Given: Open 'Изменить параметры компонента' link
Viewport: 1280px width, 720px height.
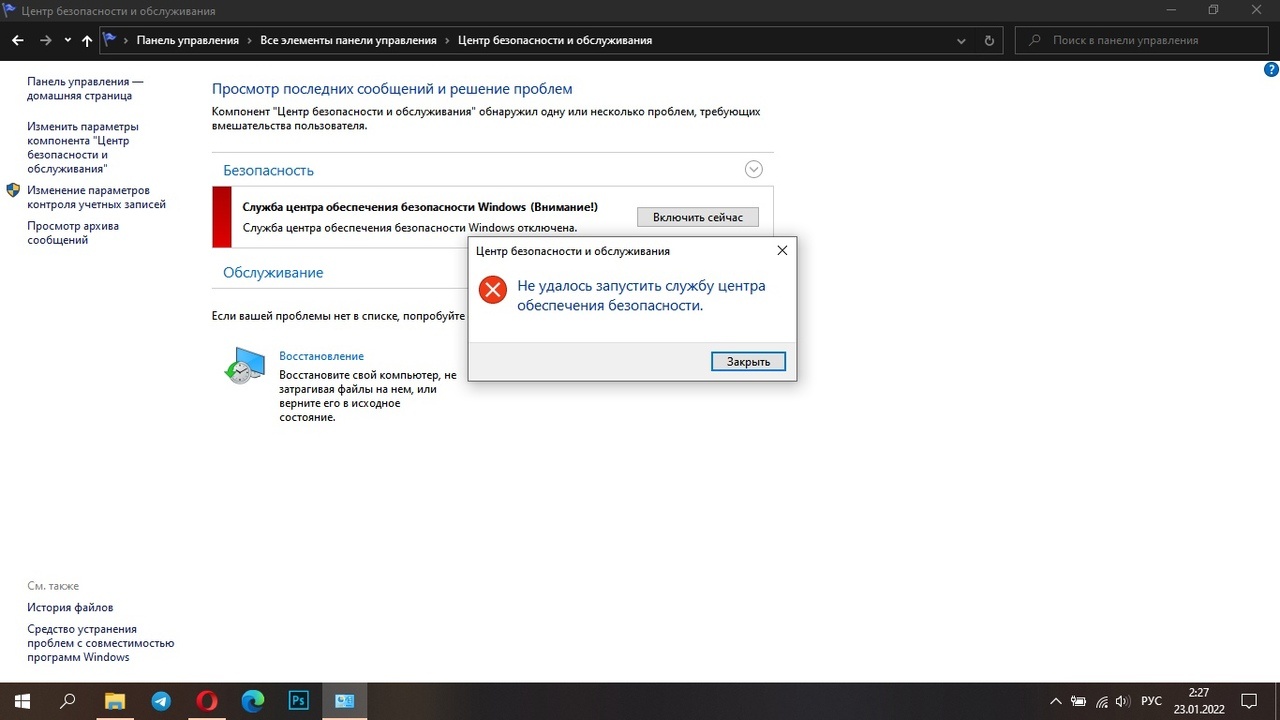Looking at the screenshot, I should (x=83, y=148).
